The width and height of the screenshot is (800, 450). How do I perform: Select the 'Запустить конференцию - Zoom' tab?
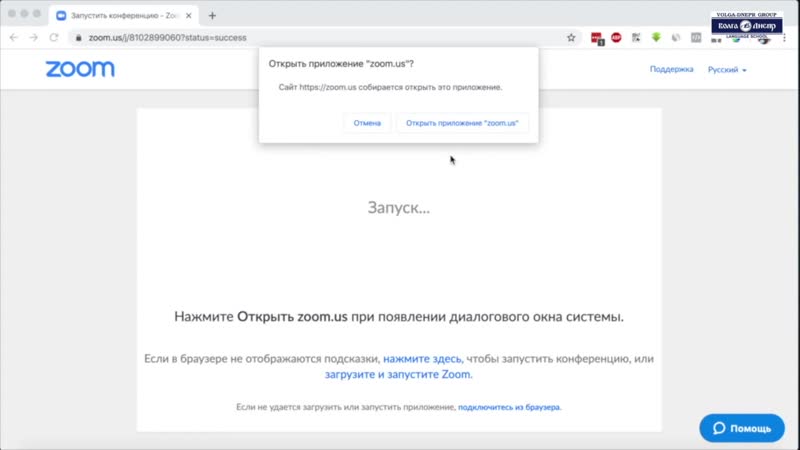124,16
